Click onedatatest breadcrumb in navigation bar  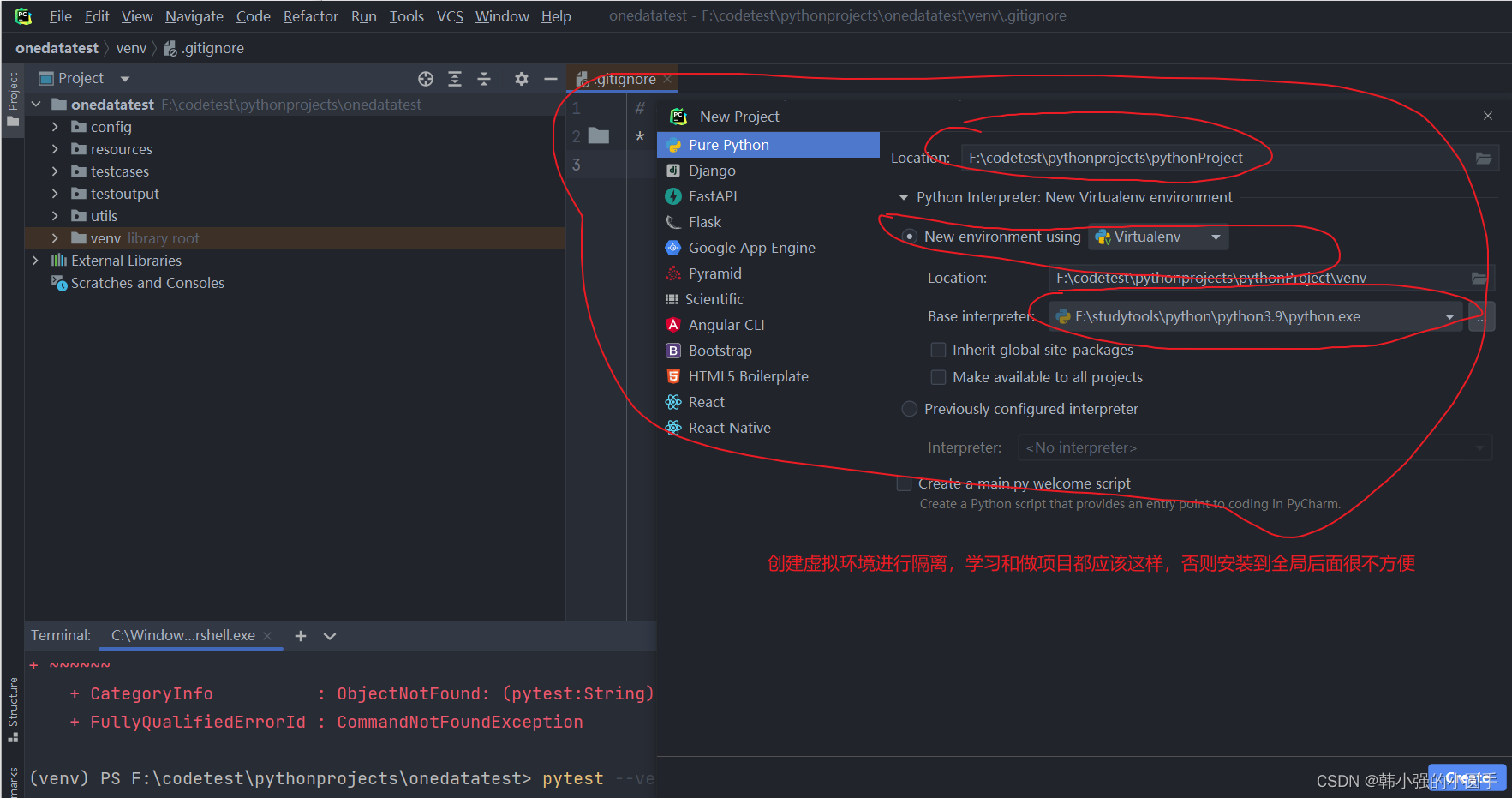tap(57, 48)
